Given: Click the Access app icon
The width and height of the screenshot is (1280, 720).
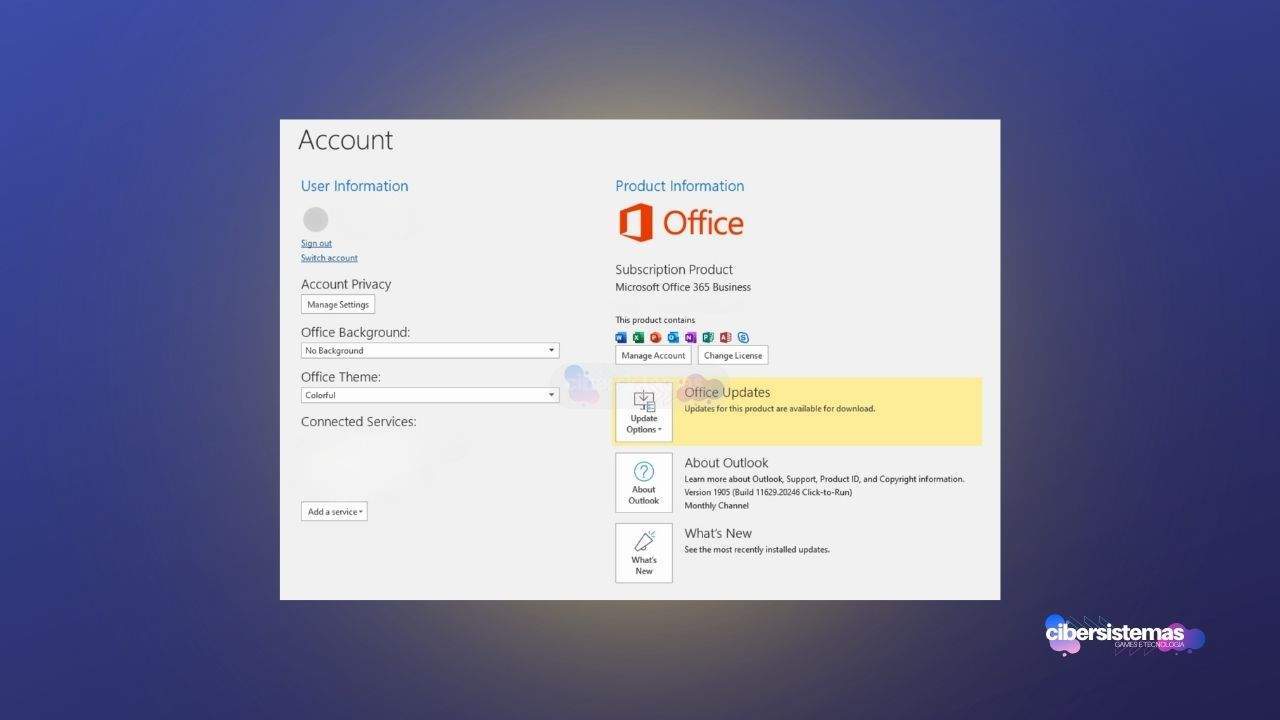Looking at the screenshot, I should point(725,337).
